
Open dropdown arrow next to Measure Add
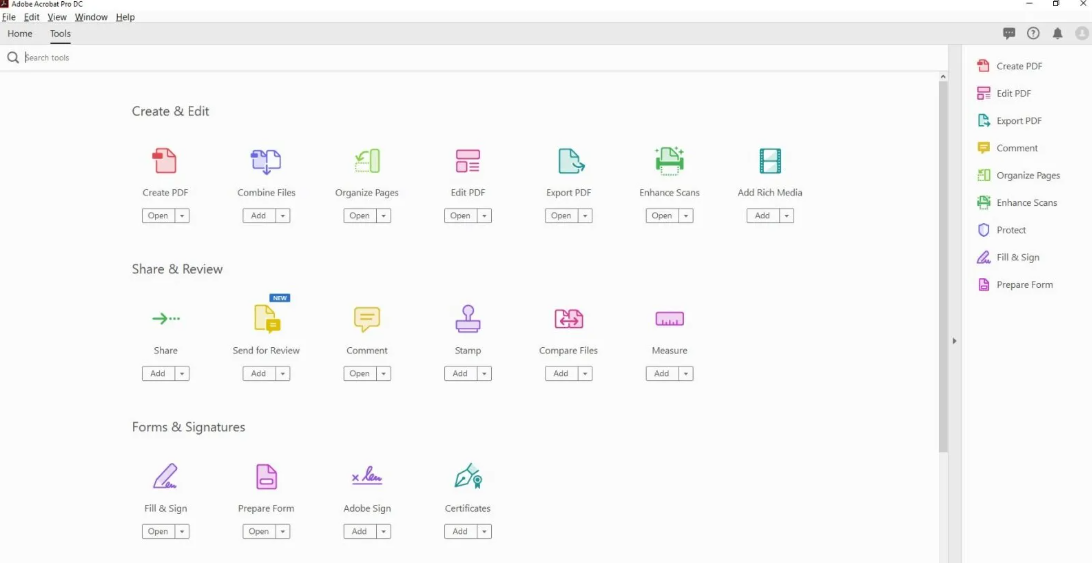(686, 374)
